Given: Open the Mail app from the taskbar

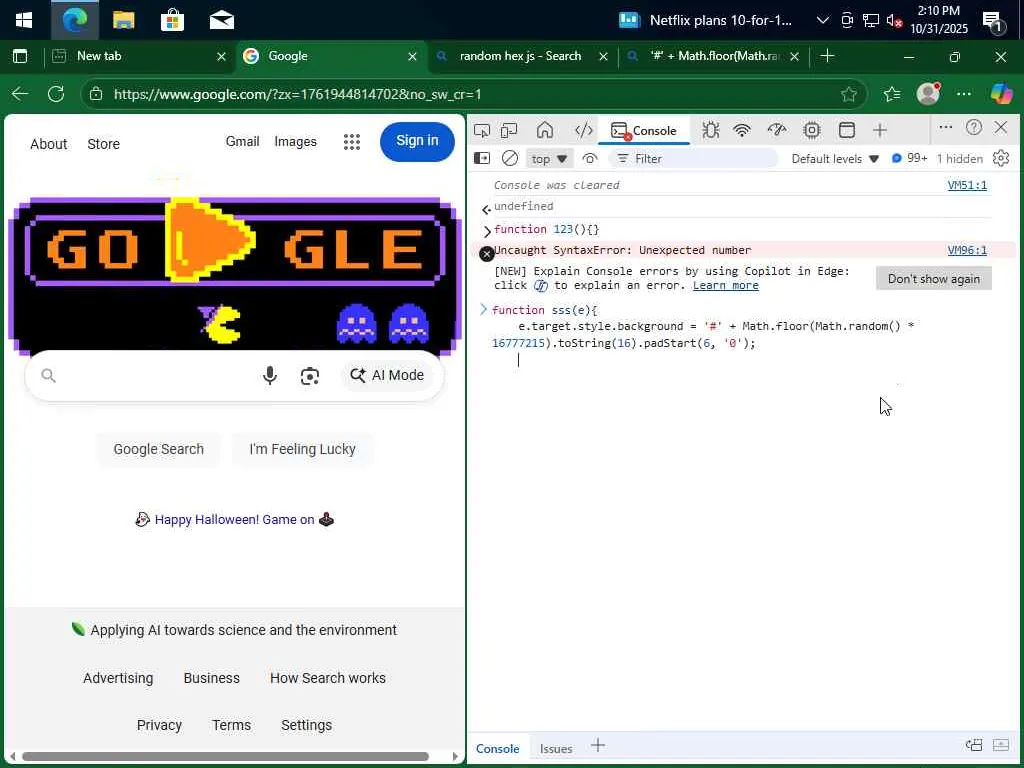Looking at the screenshot, I should coord(221,20).
